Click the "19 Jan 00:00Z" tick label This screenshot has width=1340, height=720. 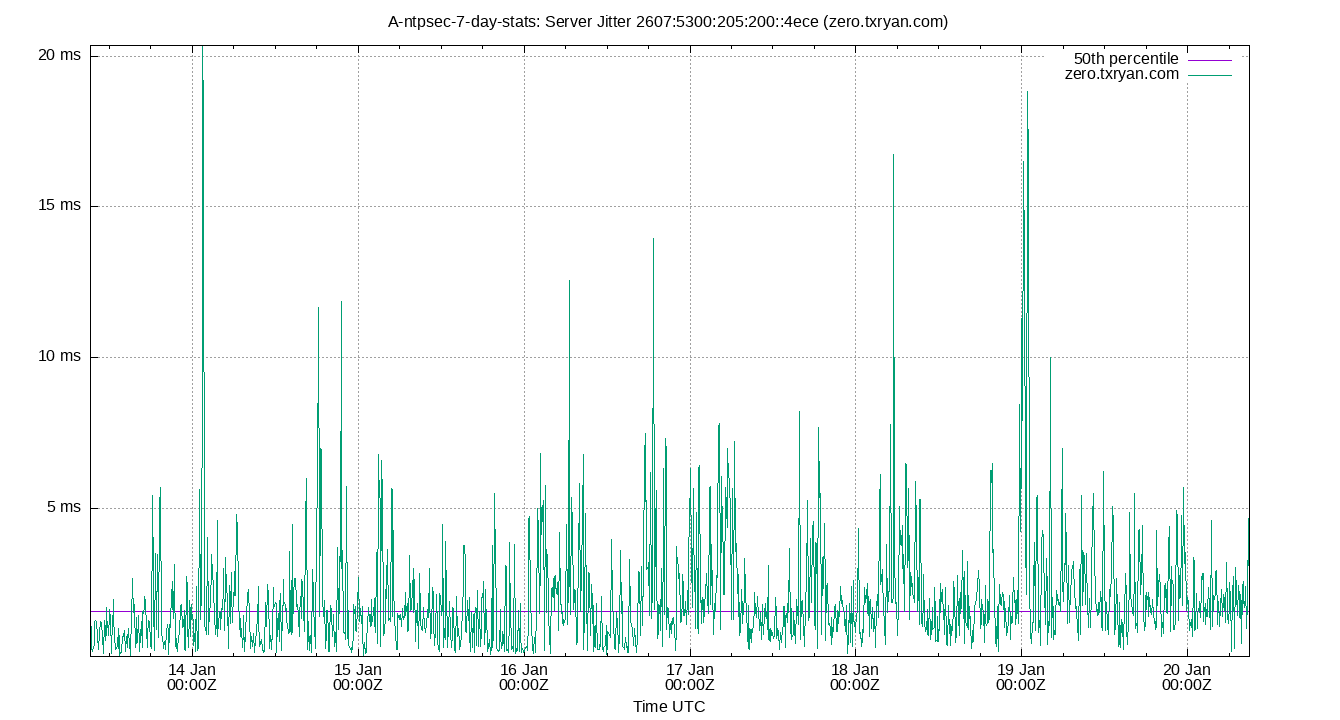(x=1021, y=676)
